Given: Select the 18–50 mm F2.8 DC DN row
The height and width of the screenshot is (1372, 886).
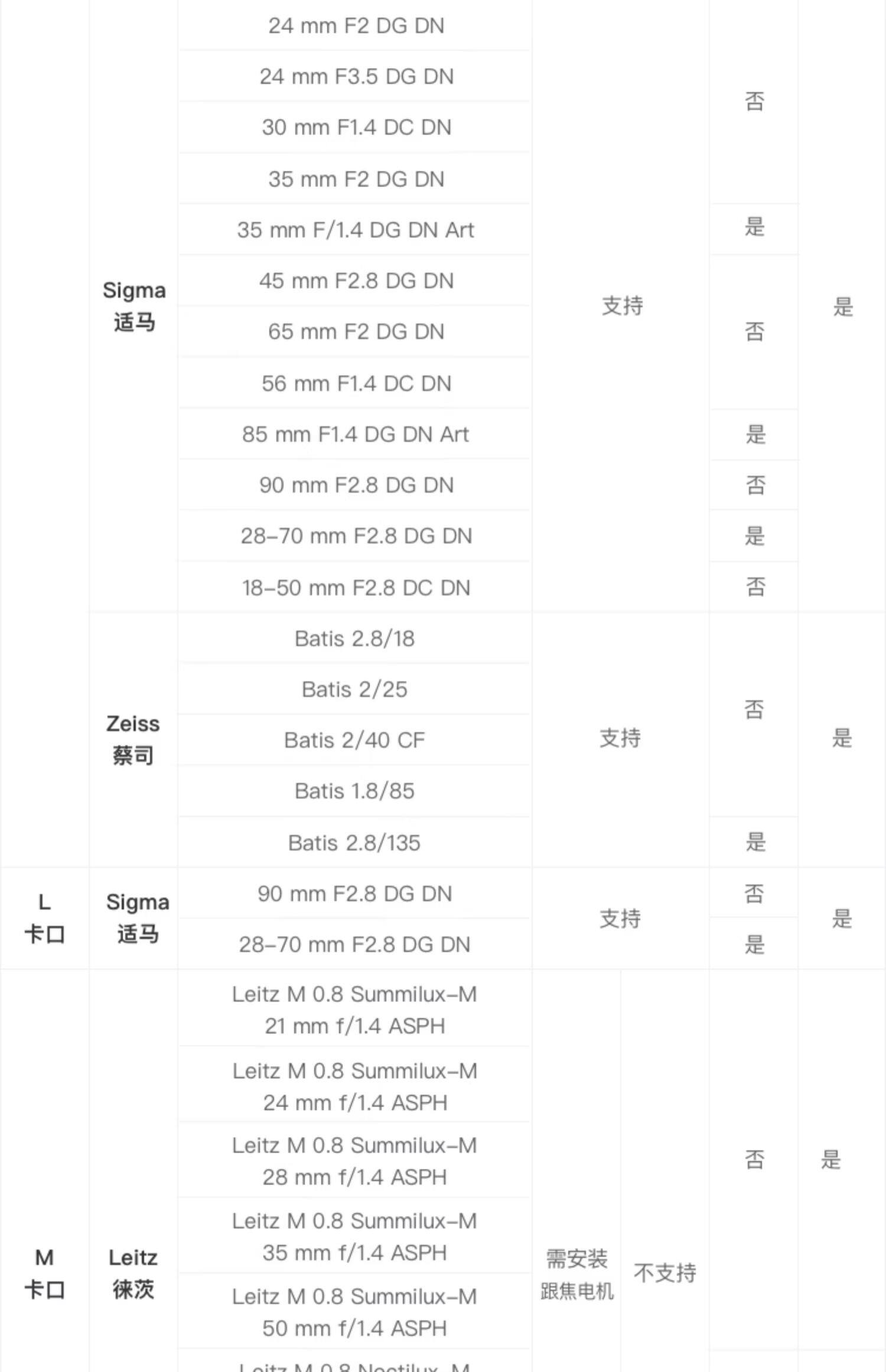Looking at the screenshot, I should pyautogui.click(x=356, y=588).
